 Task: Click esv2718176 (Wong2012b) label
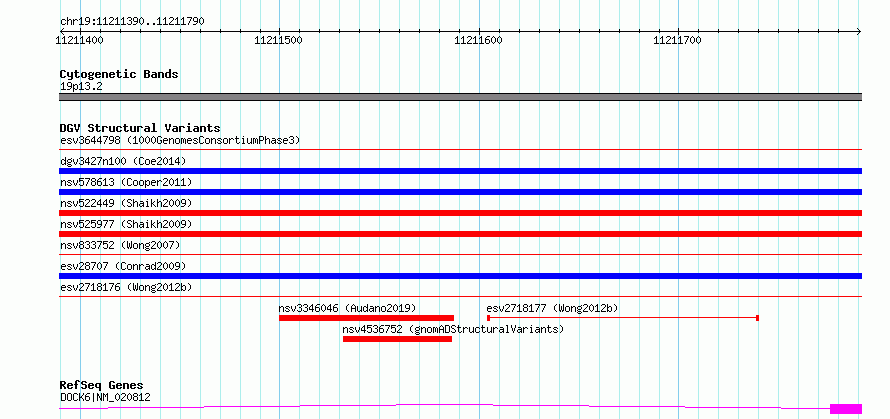pyautogui.click(x=126, y=287)
